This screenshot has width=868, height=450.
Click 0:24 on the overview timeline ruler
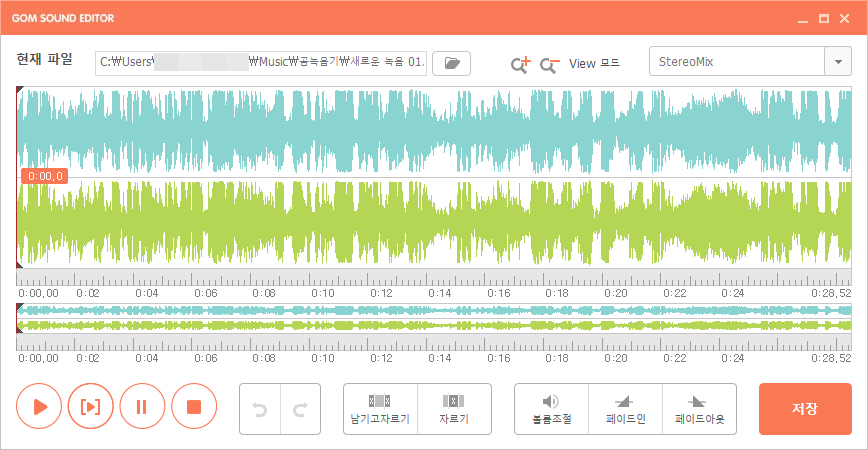(733, 358)
